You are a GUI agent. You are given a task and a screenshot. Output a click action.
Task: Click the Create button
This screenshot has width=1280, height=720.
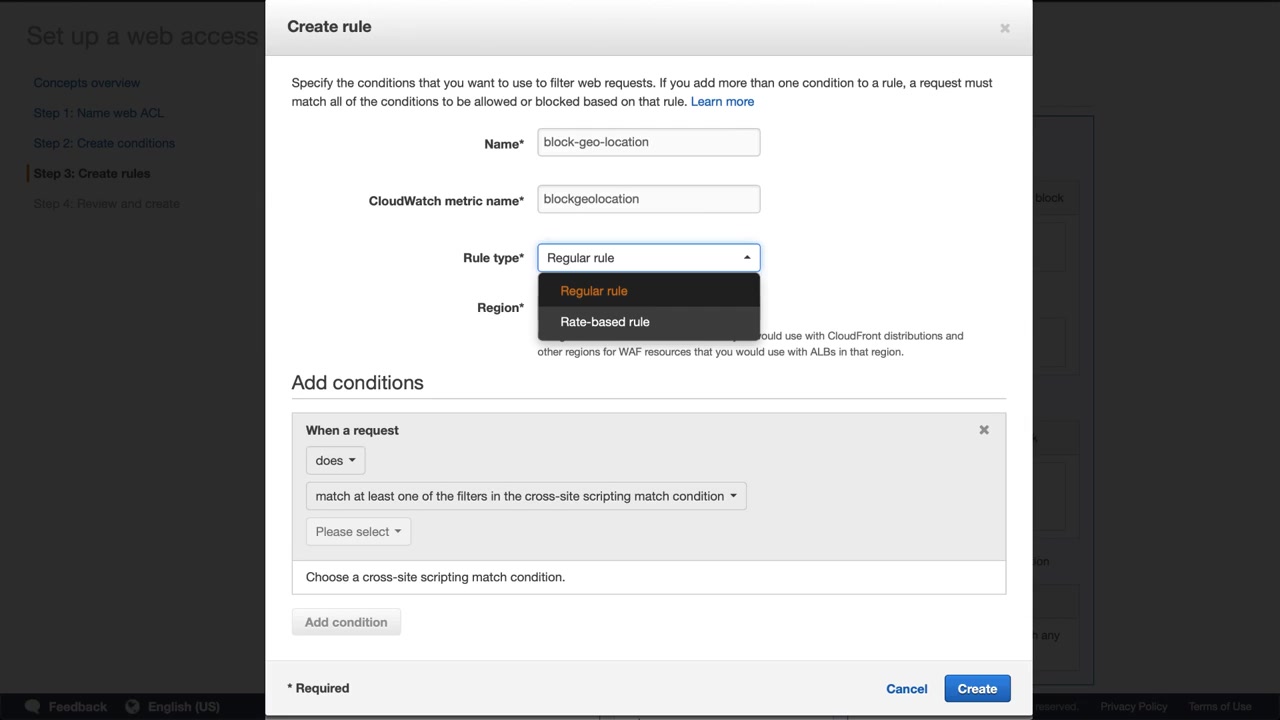tap(977, 689)
